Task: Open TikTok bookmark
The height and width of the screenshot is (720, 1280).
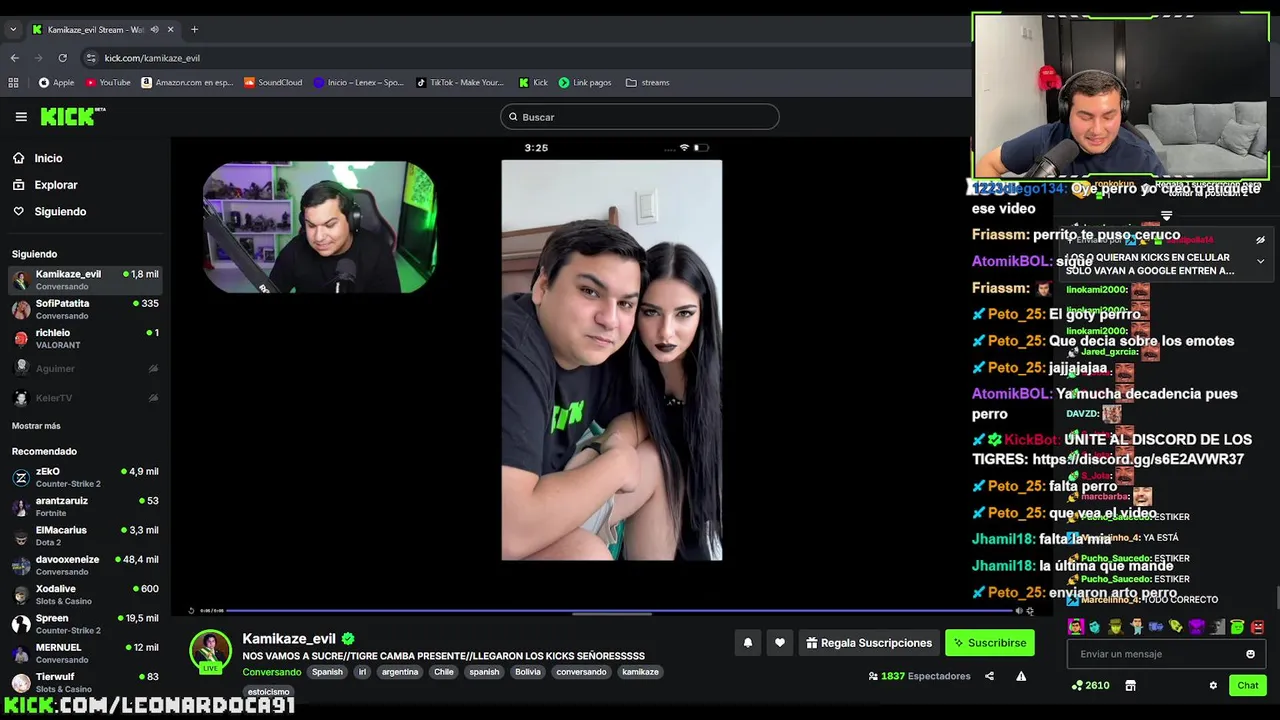Action: click(460, 83)
